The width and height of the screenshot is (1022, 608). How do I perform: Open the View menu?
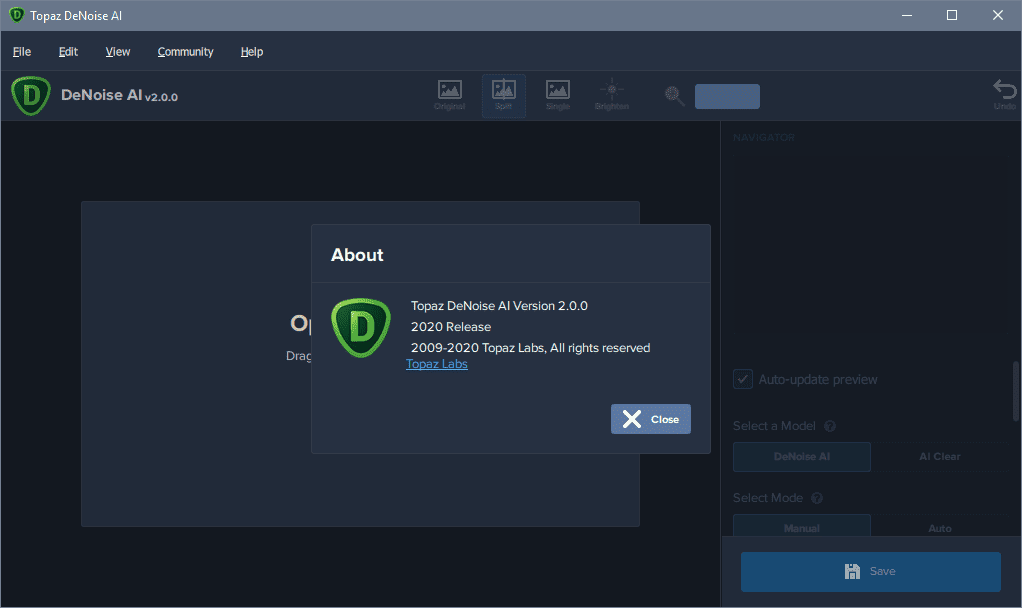tap(118, 51)
